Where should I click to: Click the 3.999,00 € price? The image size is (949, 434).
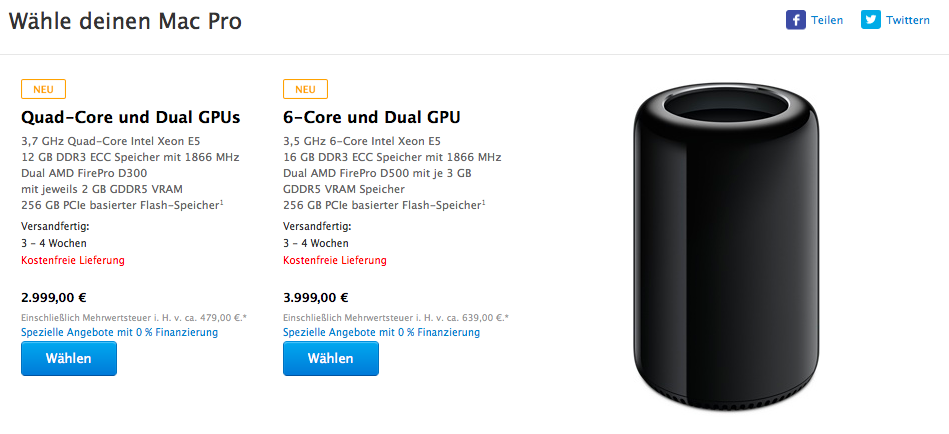point(316,297)
